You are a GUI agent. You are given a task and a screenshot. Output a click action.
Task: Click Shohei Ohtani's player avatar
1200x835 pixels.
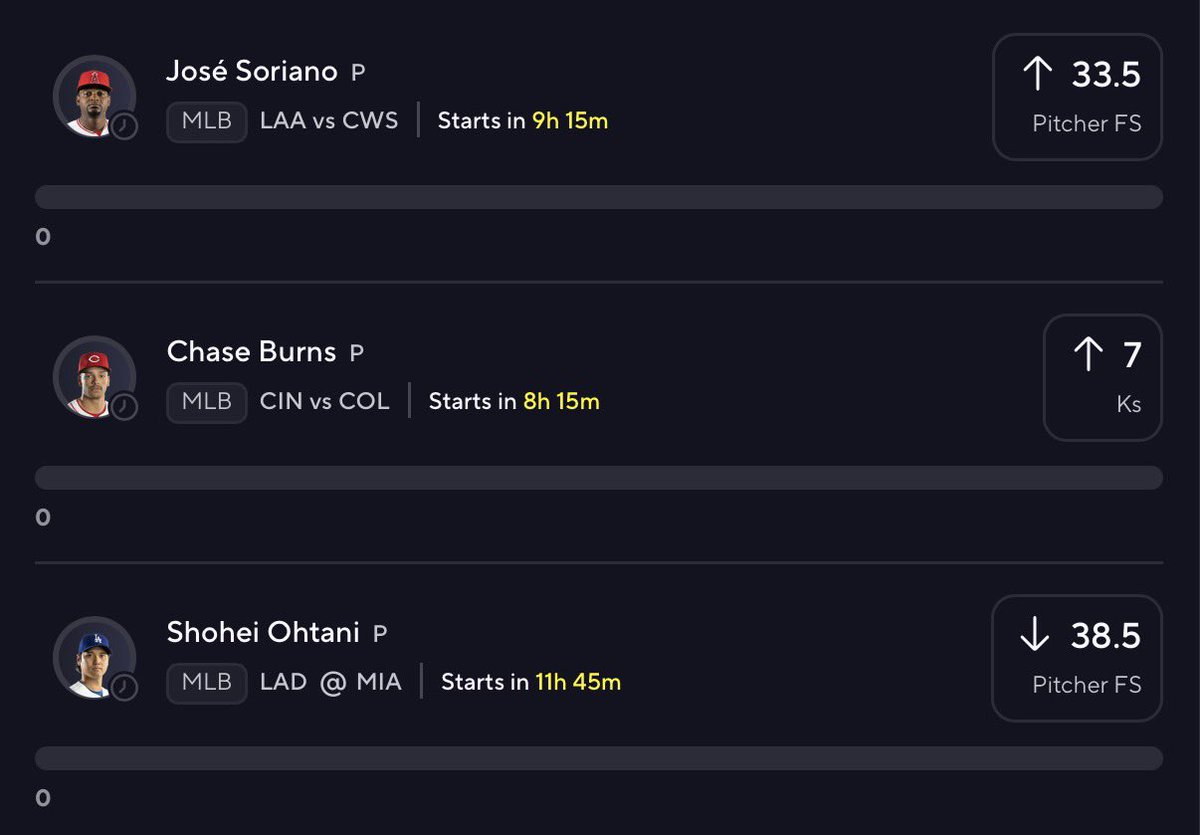(x=93, y=657)
